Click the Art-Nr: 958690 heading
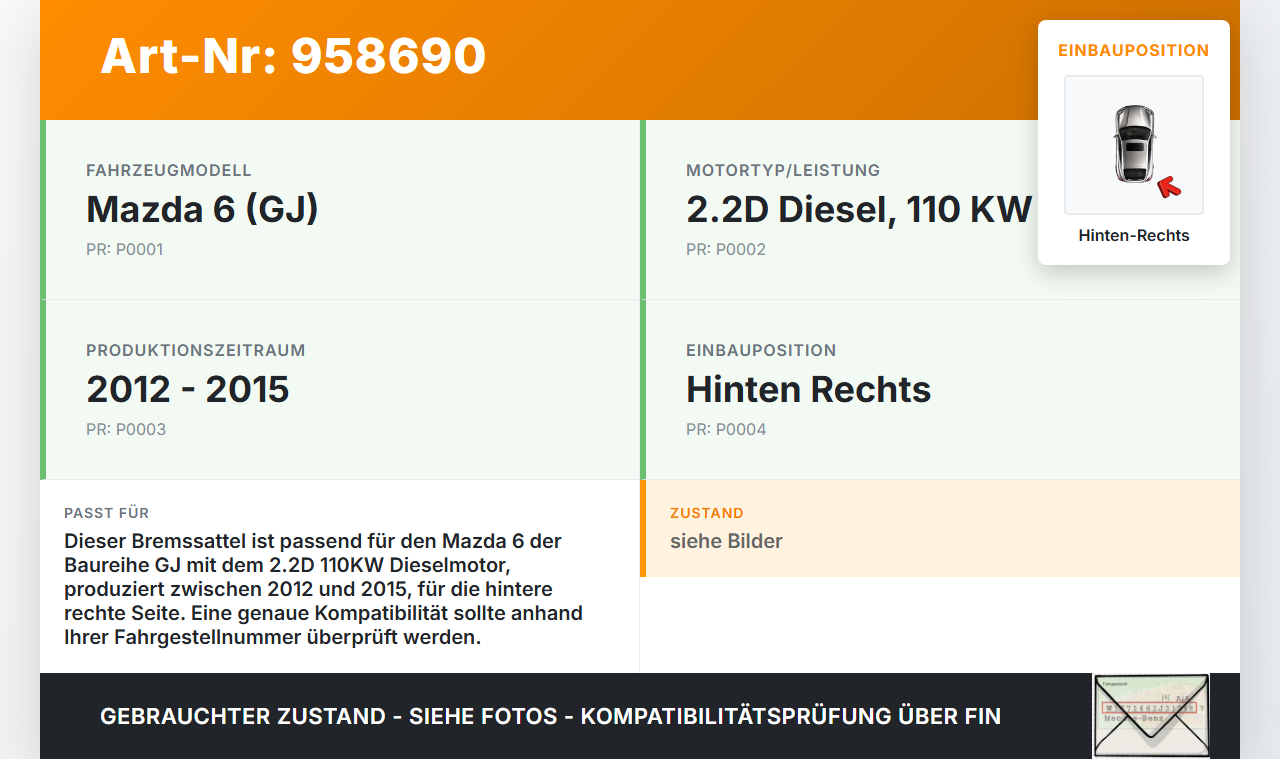This screenshot has width=1280, height=760. tap(292, 57)
